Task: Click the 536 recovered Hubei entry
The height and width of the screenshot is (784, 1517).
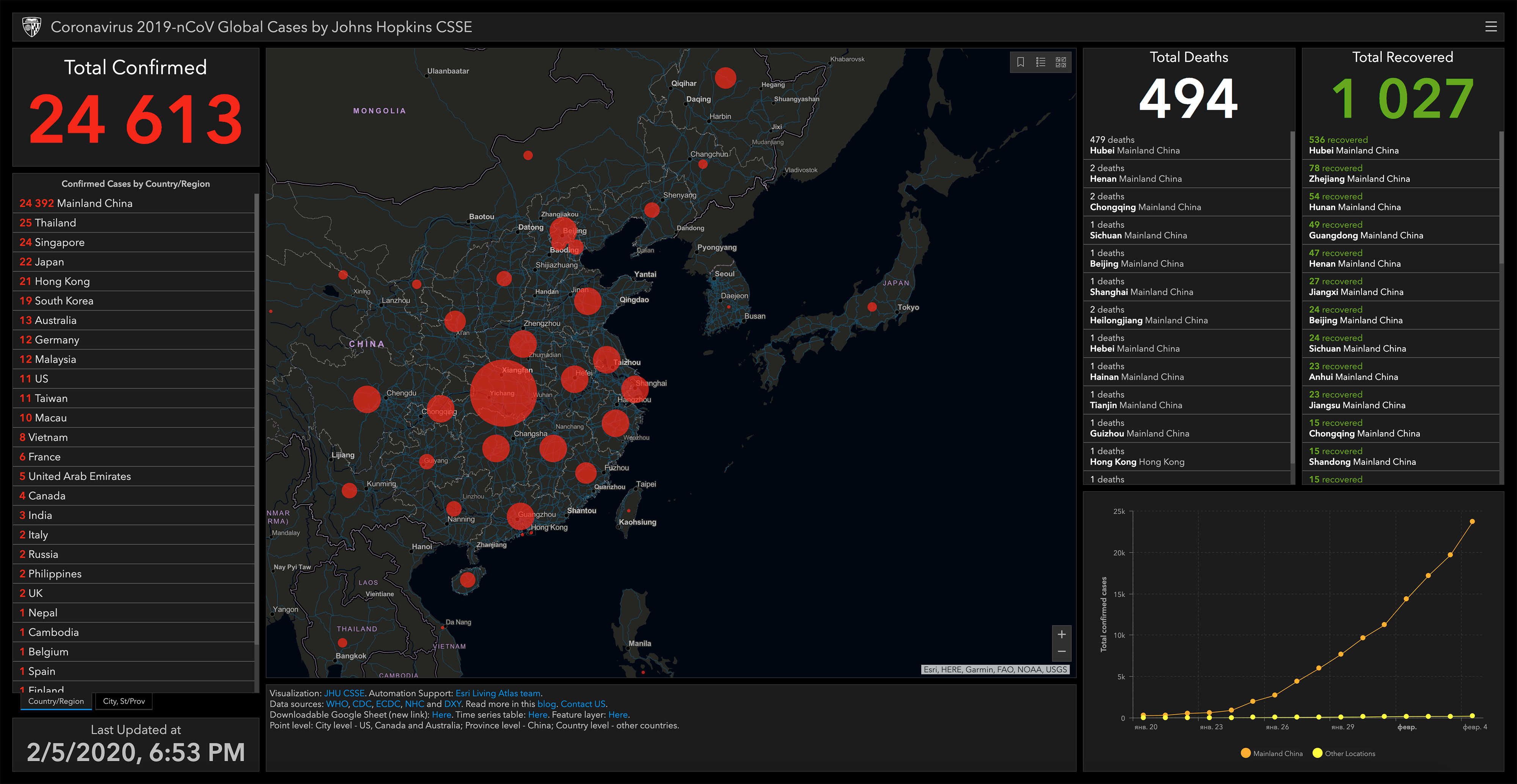Action: pyautogui.click(x=1401, y=145)
